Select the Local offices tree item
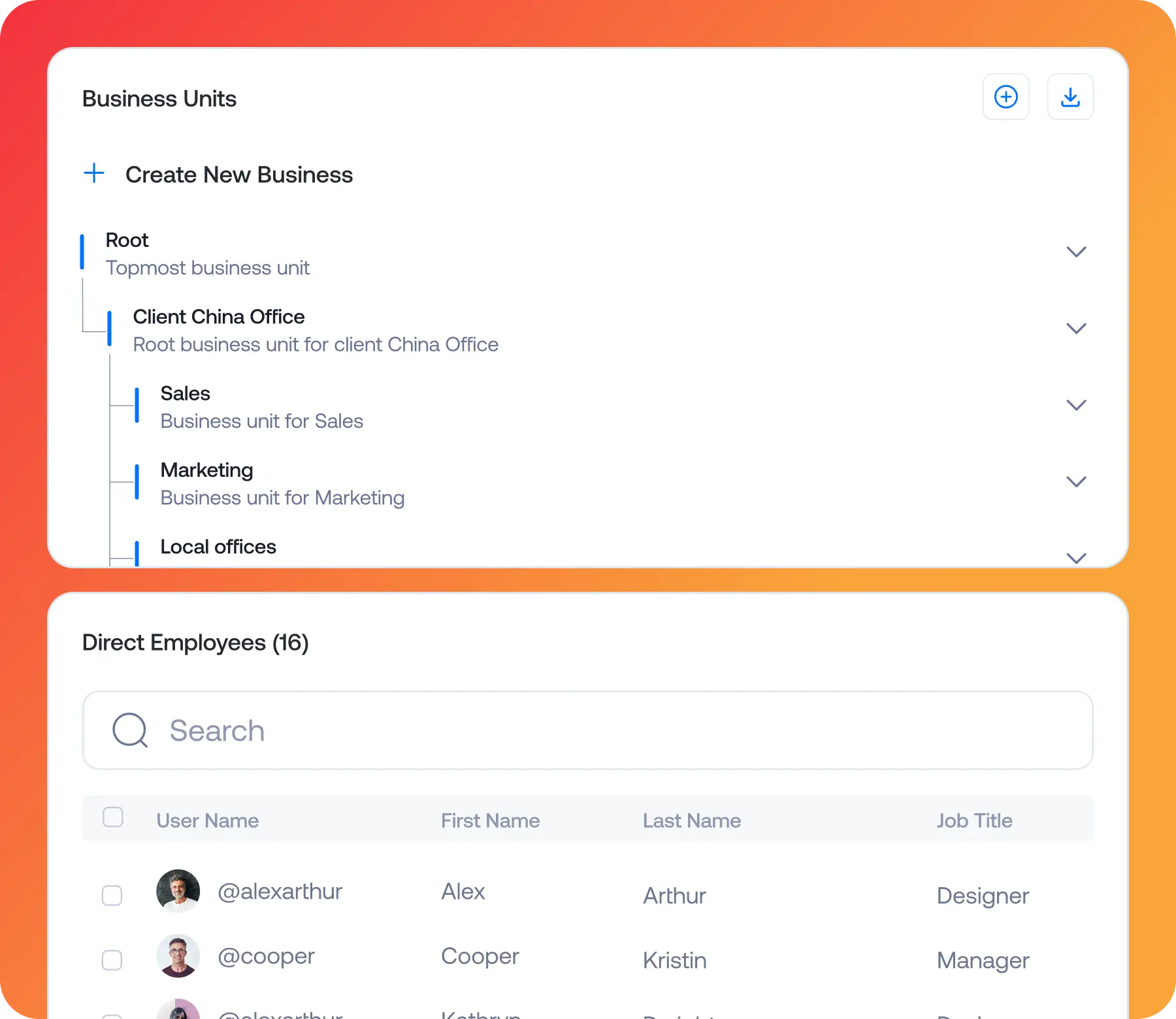The height and width of the screenshot is (1019, 1176). click(218, 547)
